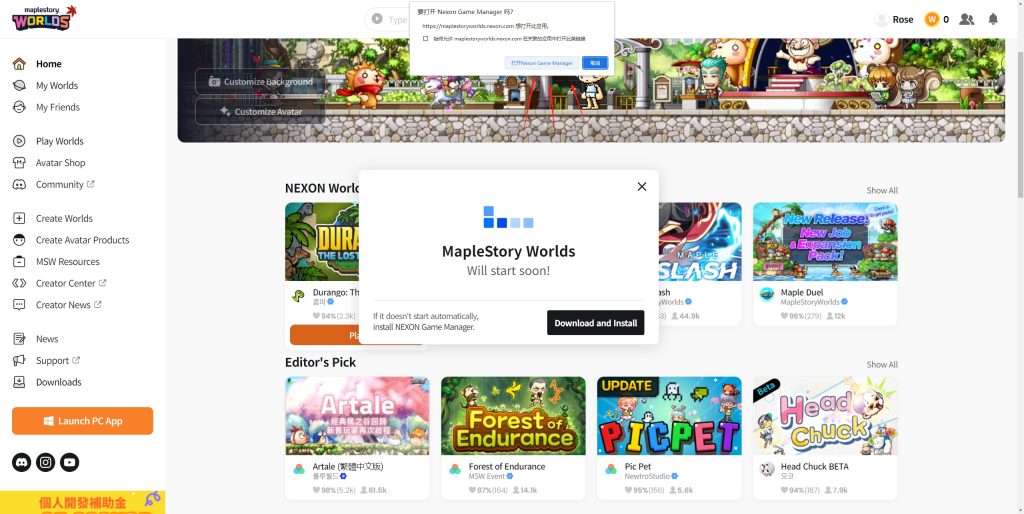This screenshot has width=1024, height=514.
Task: Click the Maple Slash thumbnail
Action: (700, 242)
